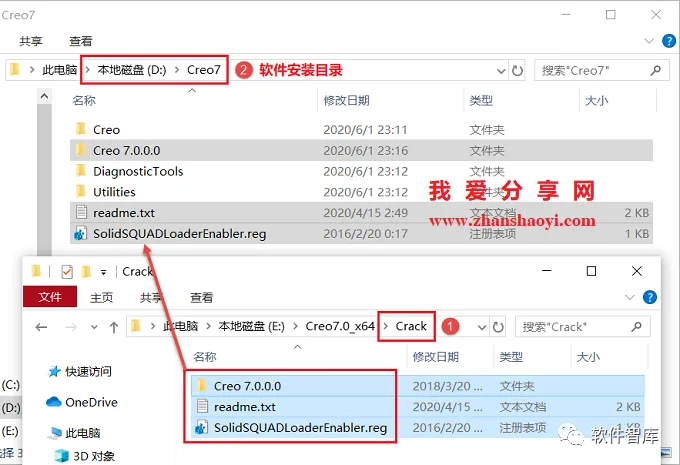Expand the ribbon in Creo7 window
Viewport: 680px width, 465px height.
[649, 41]
